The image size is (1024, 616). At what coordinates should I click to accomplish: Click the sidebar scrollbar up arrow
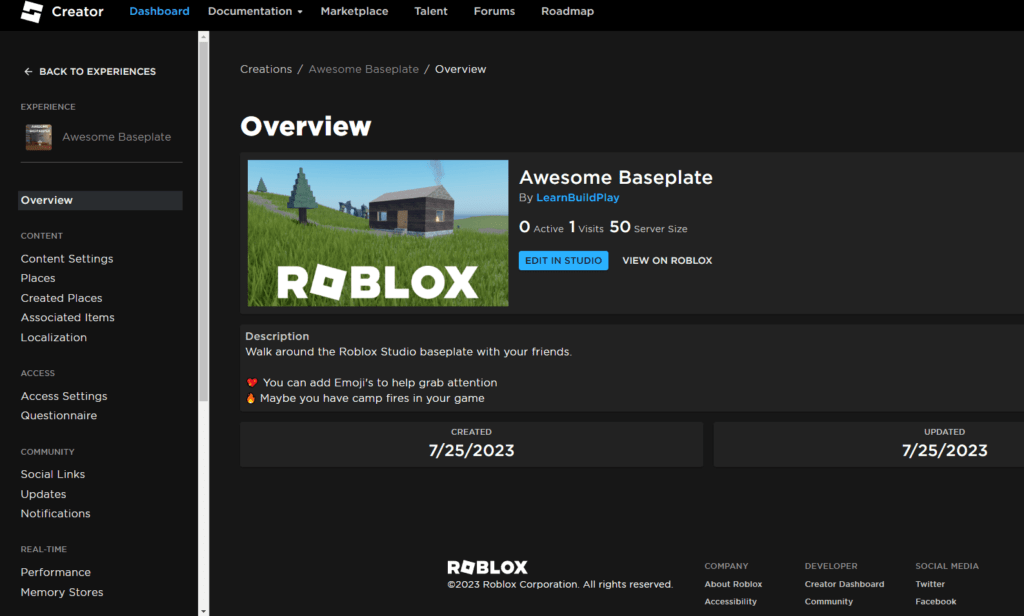pyautogui.click(x=204, y=37)
